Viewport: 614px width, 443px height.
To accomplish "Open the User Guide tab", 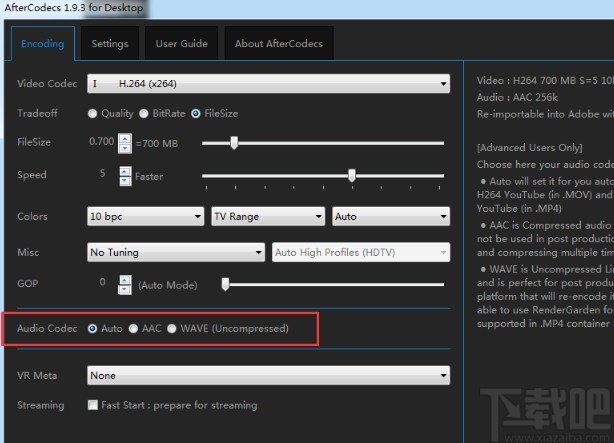I will [182, 43].
